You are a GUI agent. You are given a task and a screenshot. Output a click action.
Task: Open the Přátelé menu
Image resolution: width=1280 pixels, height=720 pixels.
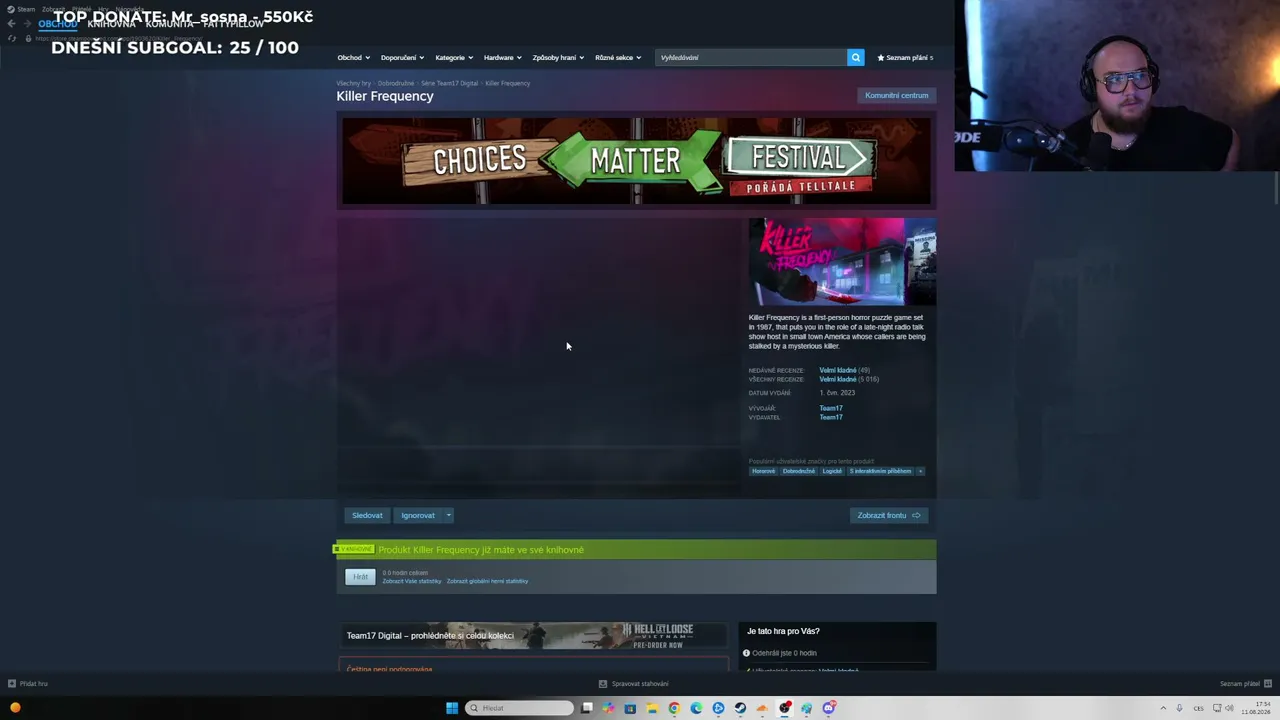click(x=81, y=9)
